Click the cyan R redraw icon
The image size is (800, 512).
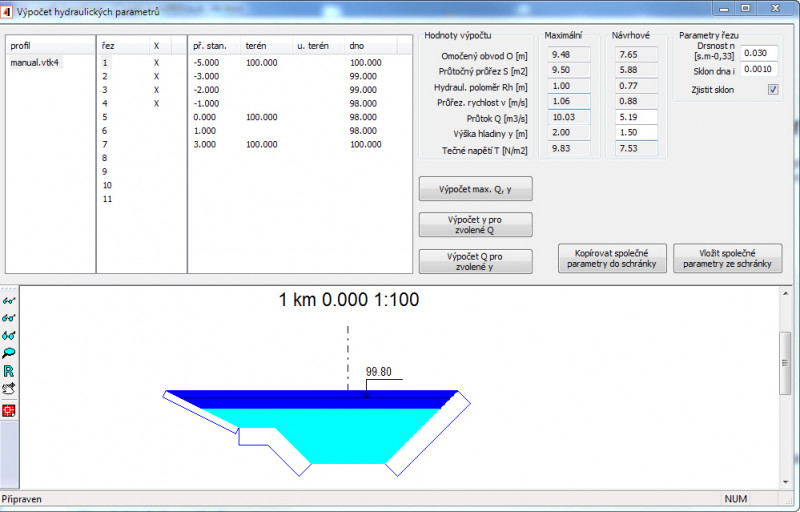point(9,371)
